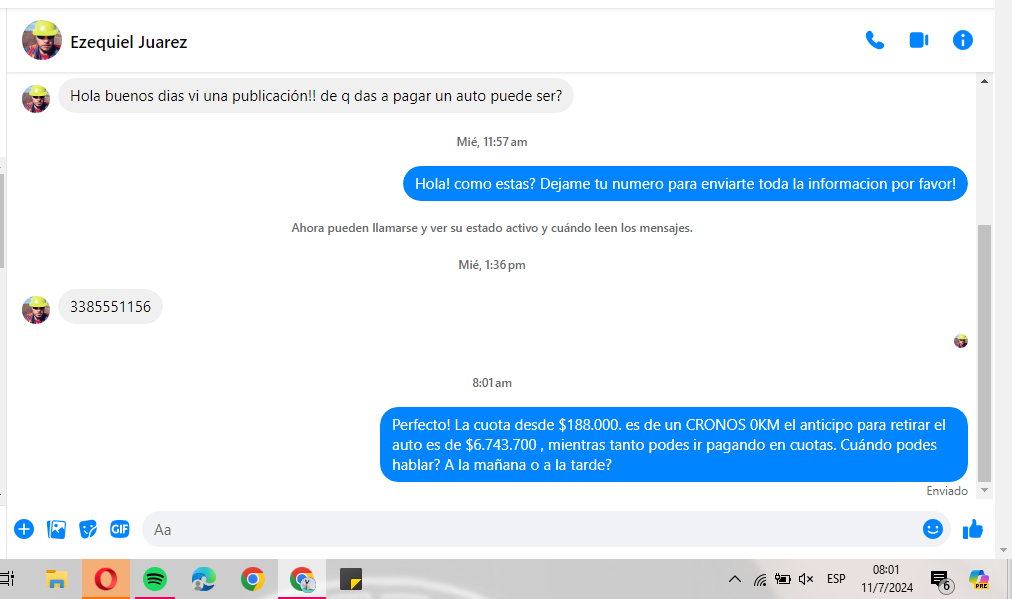Open more actions plus button
Viewport: 1012px width, 599px height.
coord(24,529)
